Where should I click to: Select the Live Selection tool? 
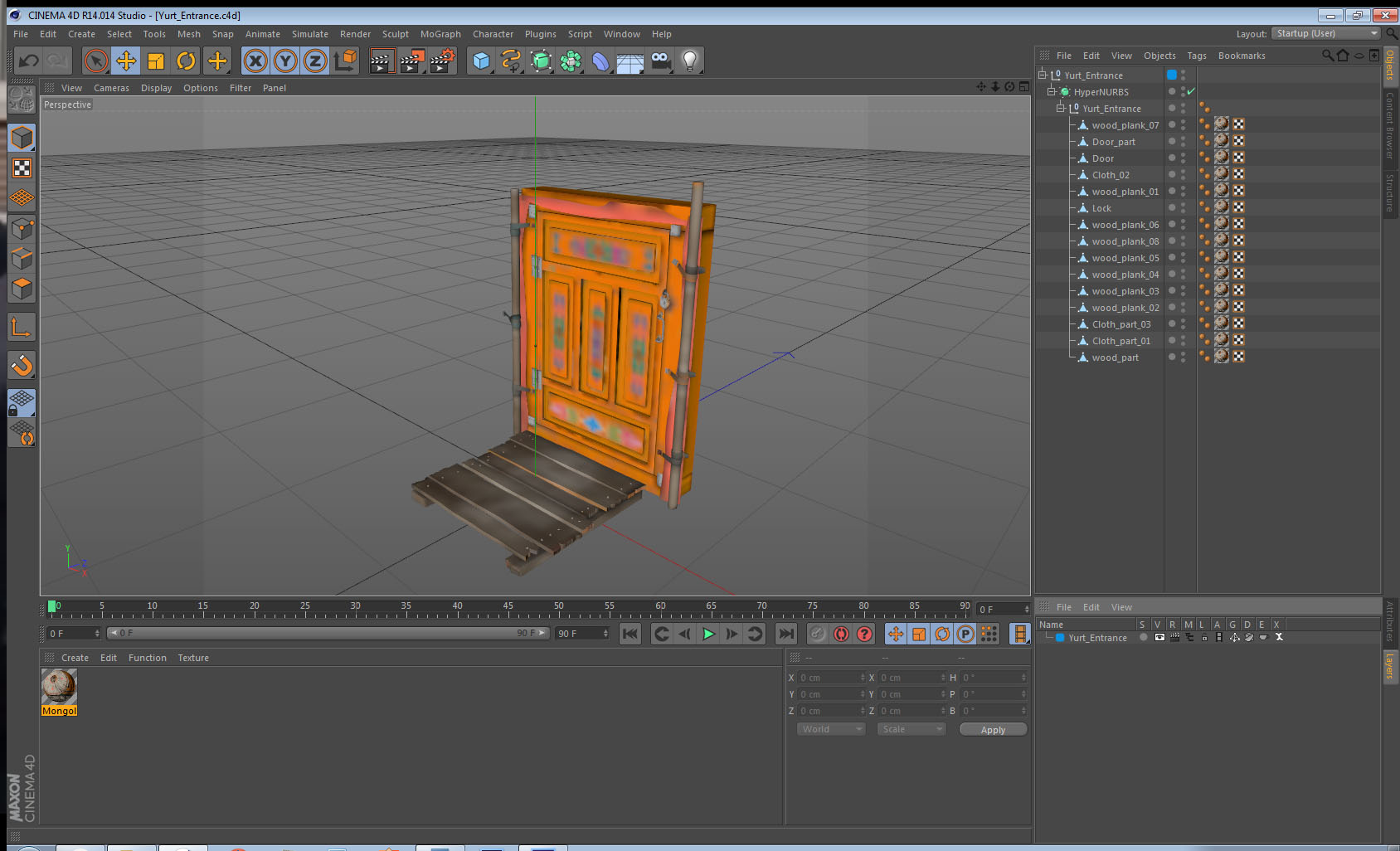pos(96,61)
